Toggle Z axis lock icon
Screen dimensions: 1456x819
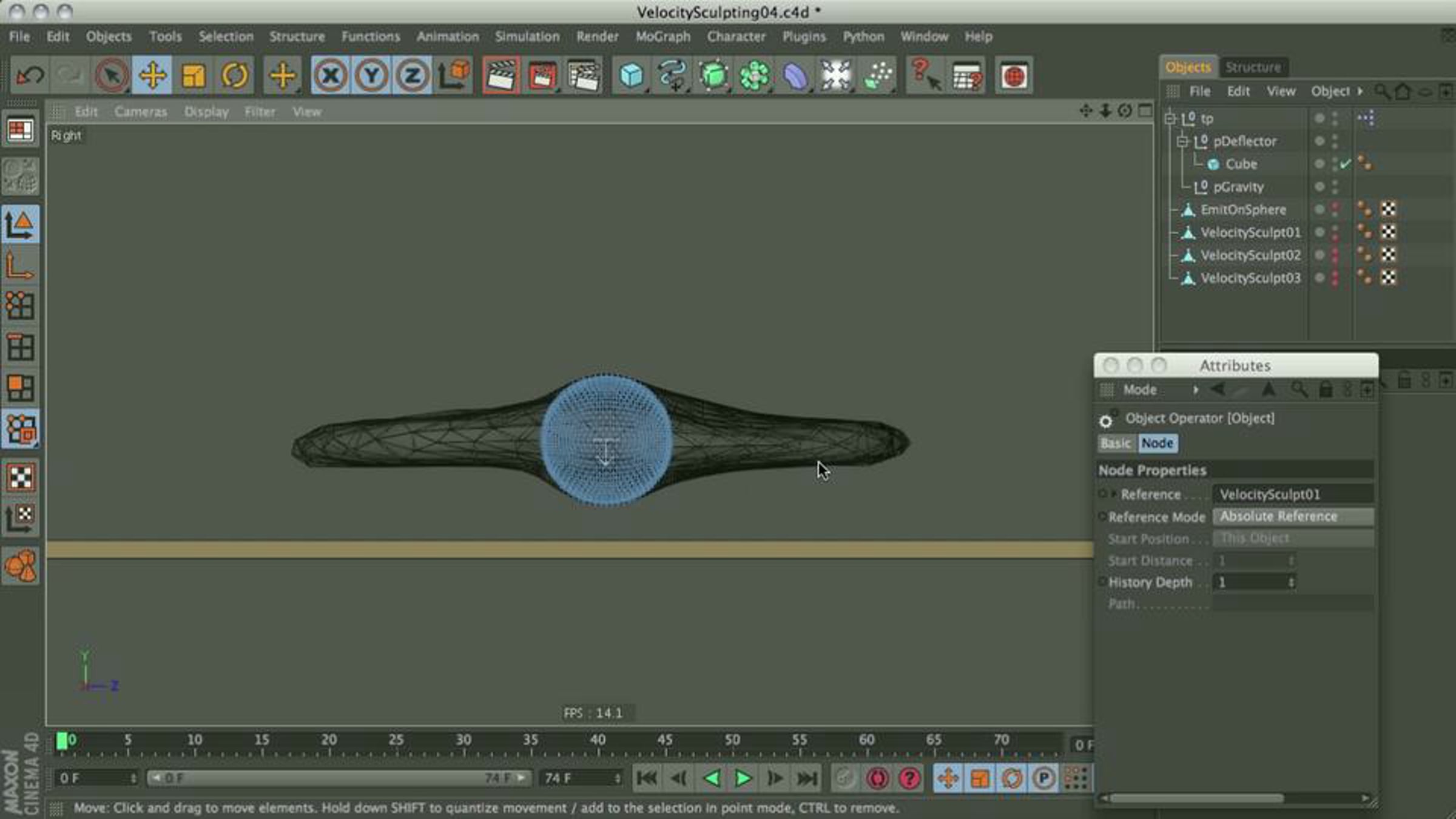click(x=413, y=76)
